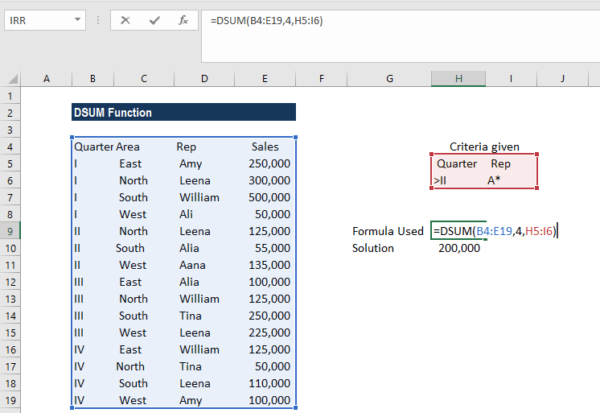The image size is (600, 413).
Task: Click the Formula Used label
Action: click(x=388, y=231)
